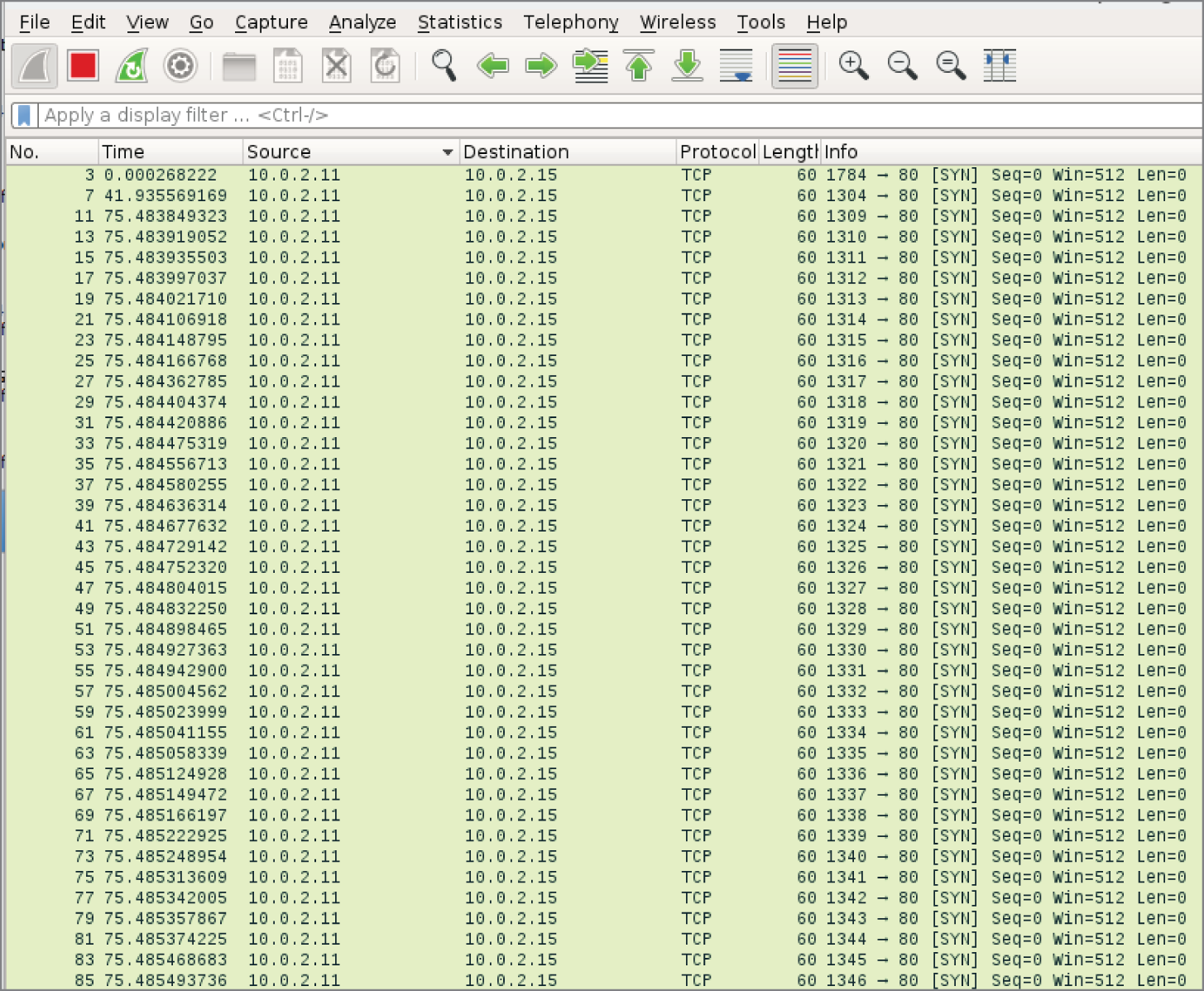The image size is (1204, 991).
Task: Sort by the Source column header
Action: [351, 152]
